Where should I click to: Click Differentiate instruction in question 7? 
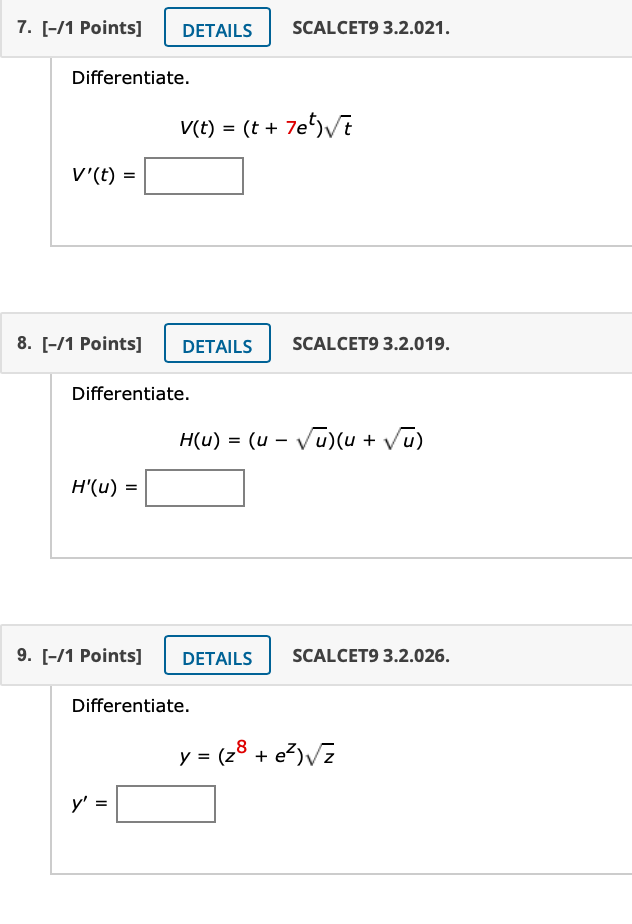131,78
